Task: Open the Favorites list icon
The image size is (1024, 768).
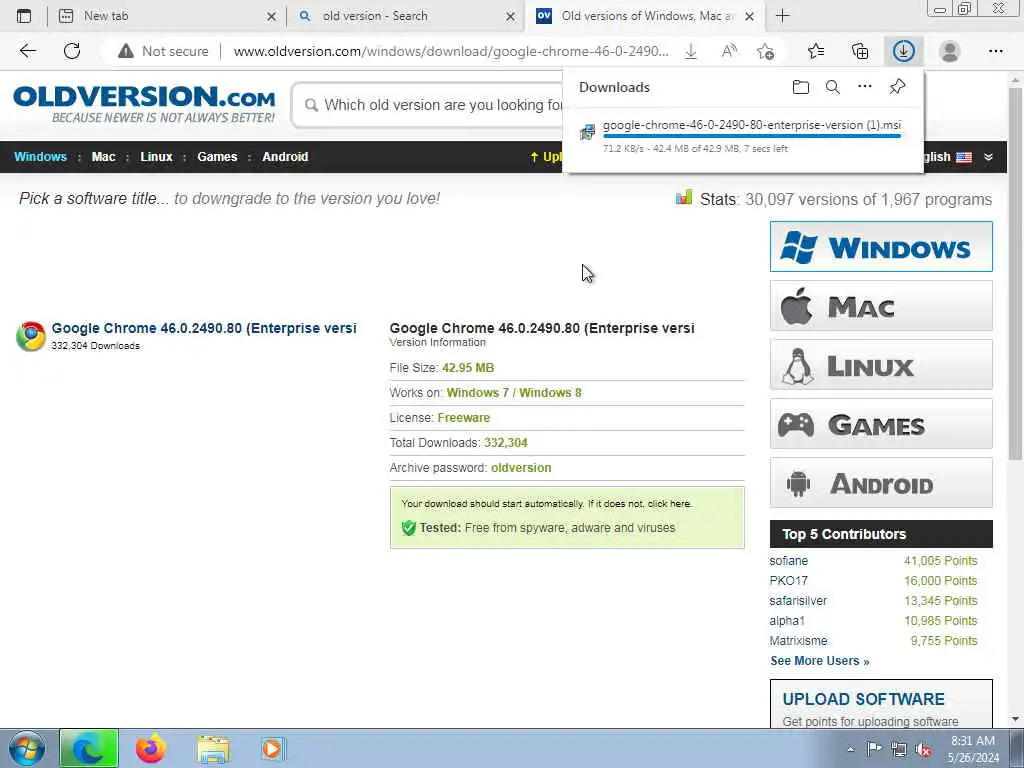Action: 816,51
